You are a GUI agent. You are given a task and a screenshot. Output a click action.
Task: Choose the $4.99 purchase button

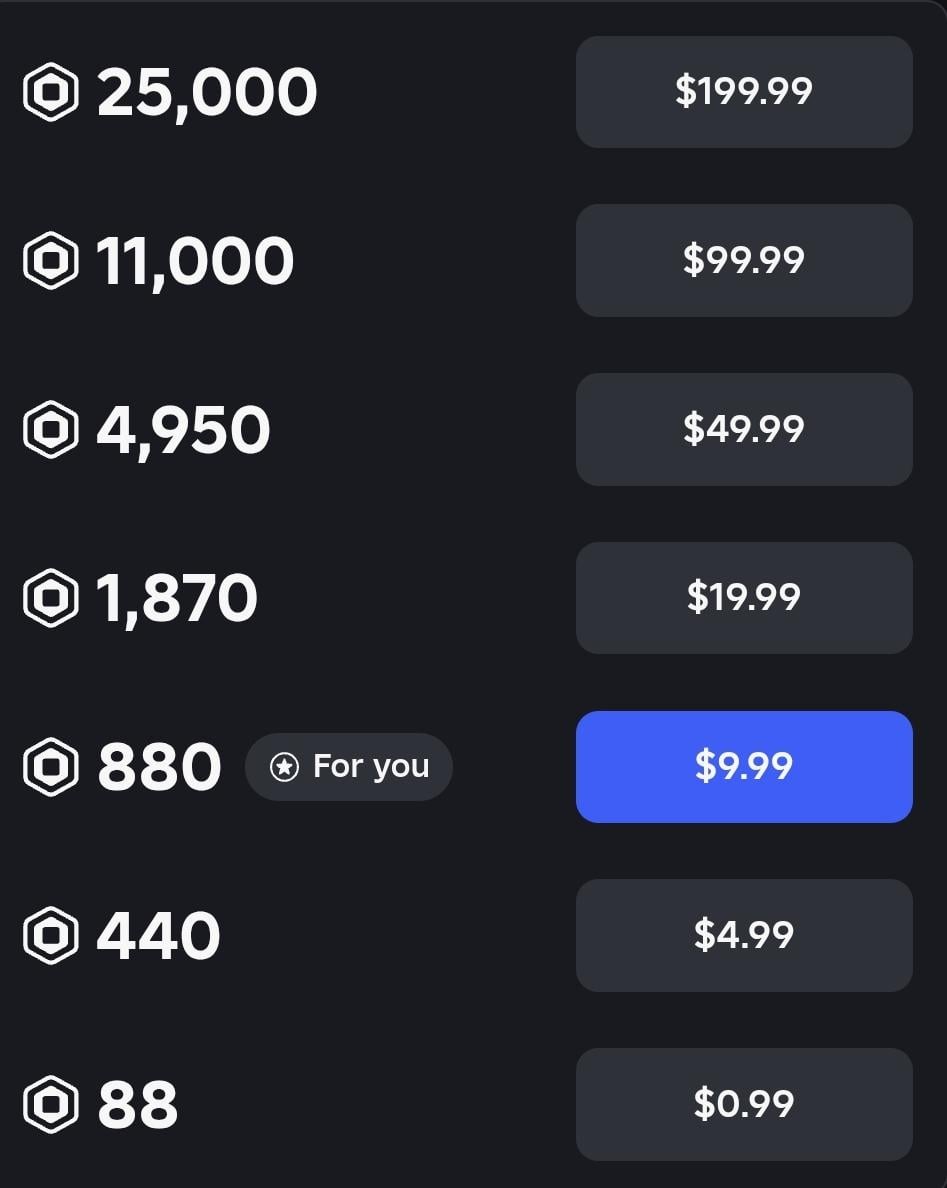[744, 935]
